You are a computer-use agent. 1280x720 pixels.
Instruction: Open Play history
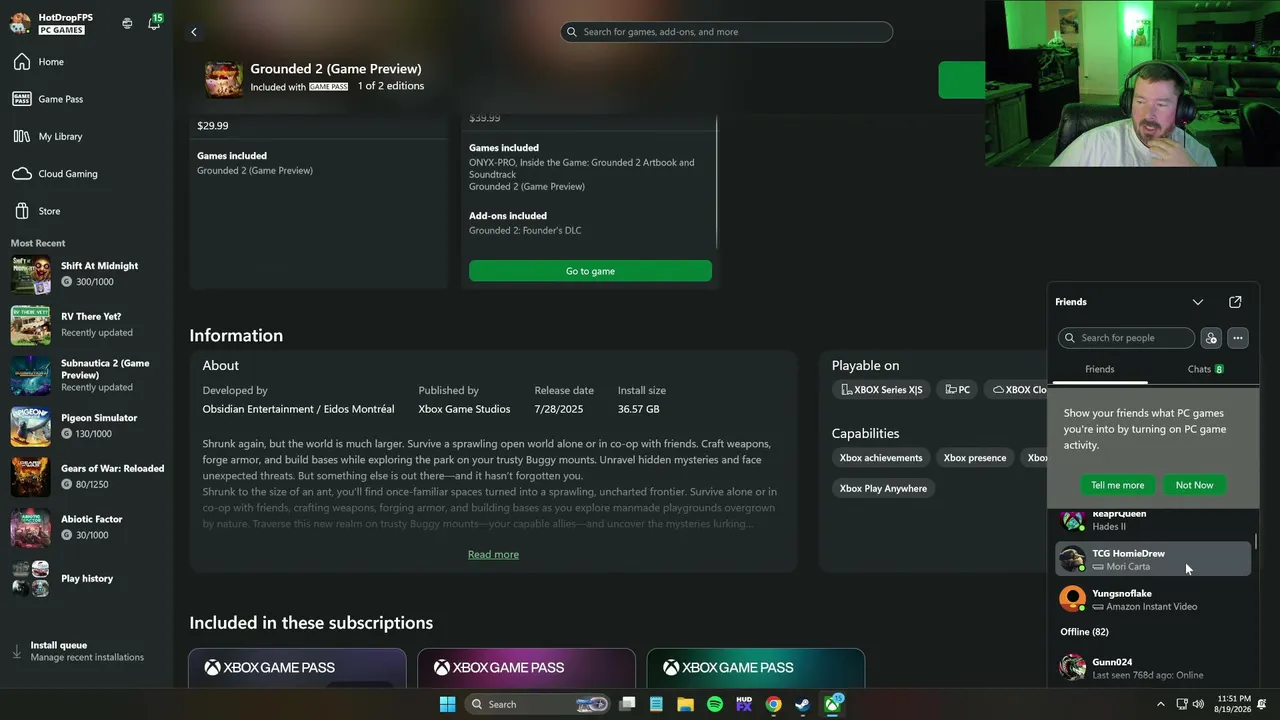pos(87,578)
